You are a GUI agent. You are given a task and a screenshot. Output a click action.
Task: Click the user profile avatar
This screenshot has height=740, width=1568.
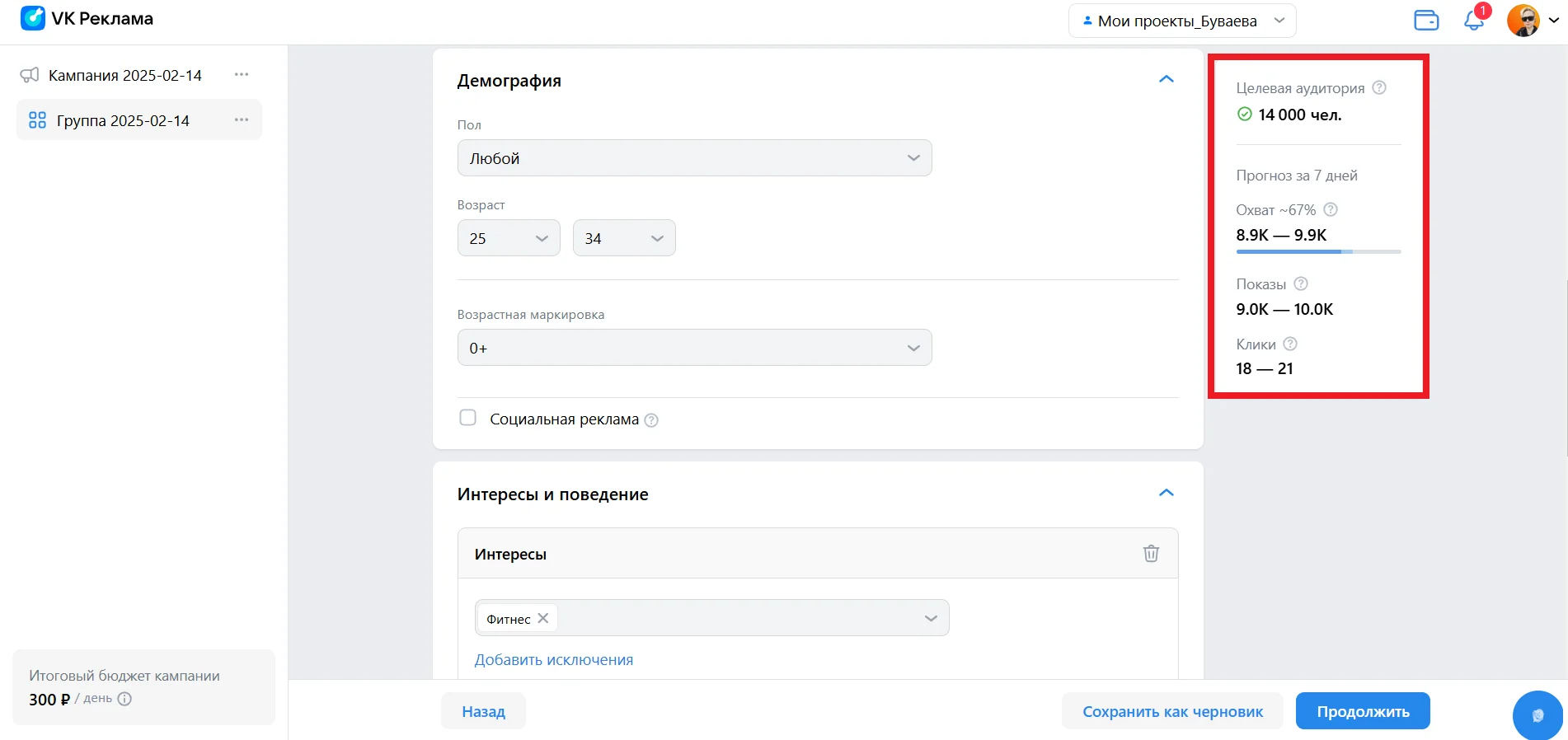coord(1523,21)
